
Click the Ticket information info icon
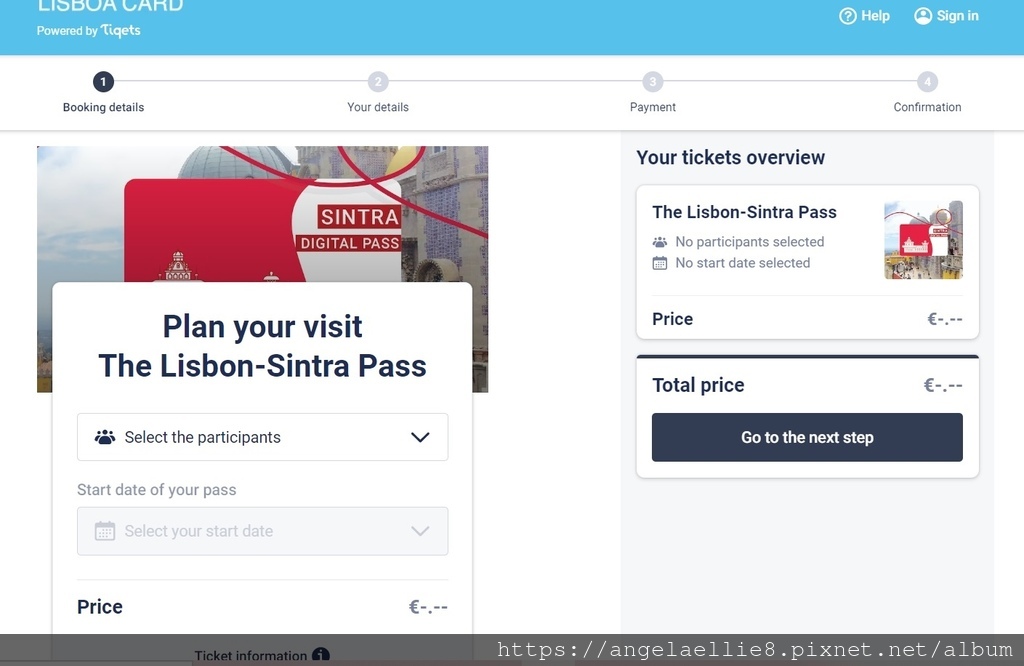tap(321, 655)
